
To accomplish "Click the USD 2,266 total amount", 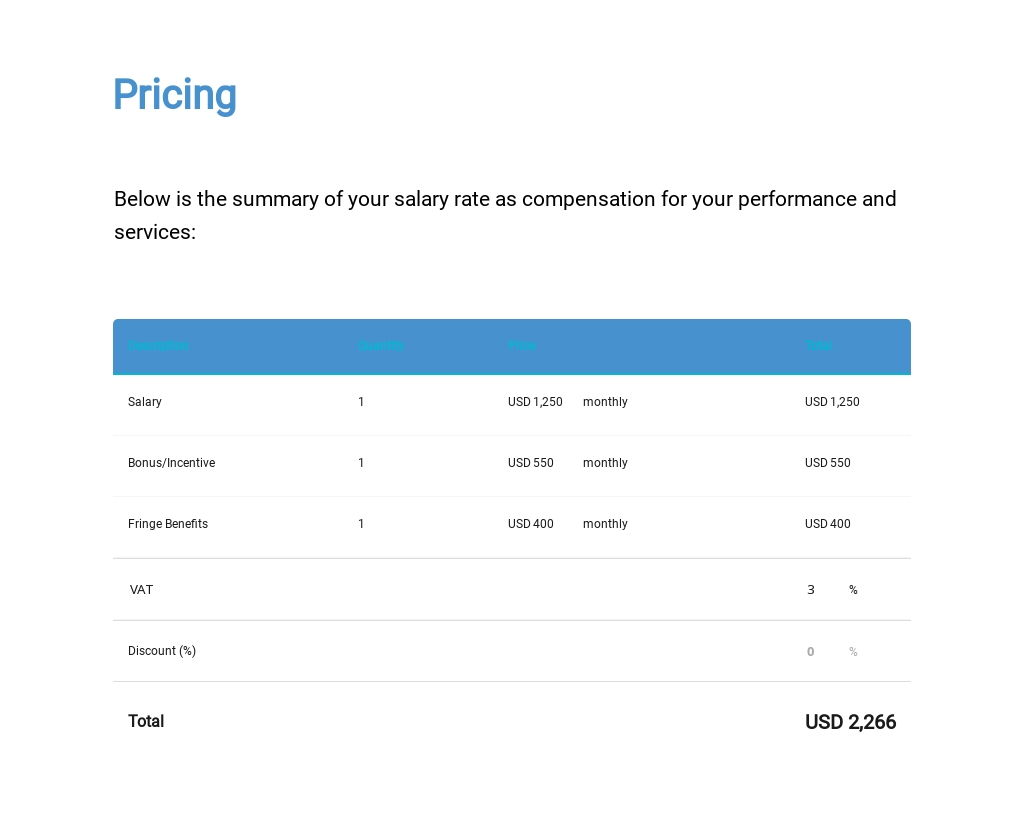I will [x=850, y=722].
